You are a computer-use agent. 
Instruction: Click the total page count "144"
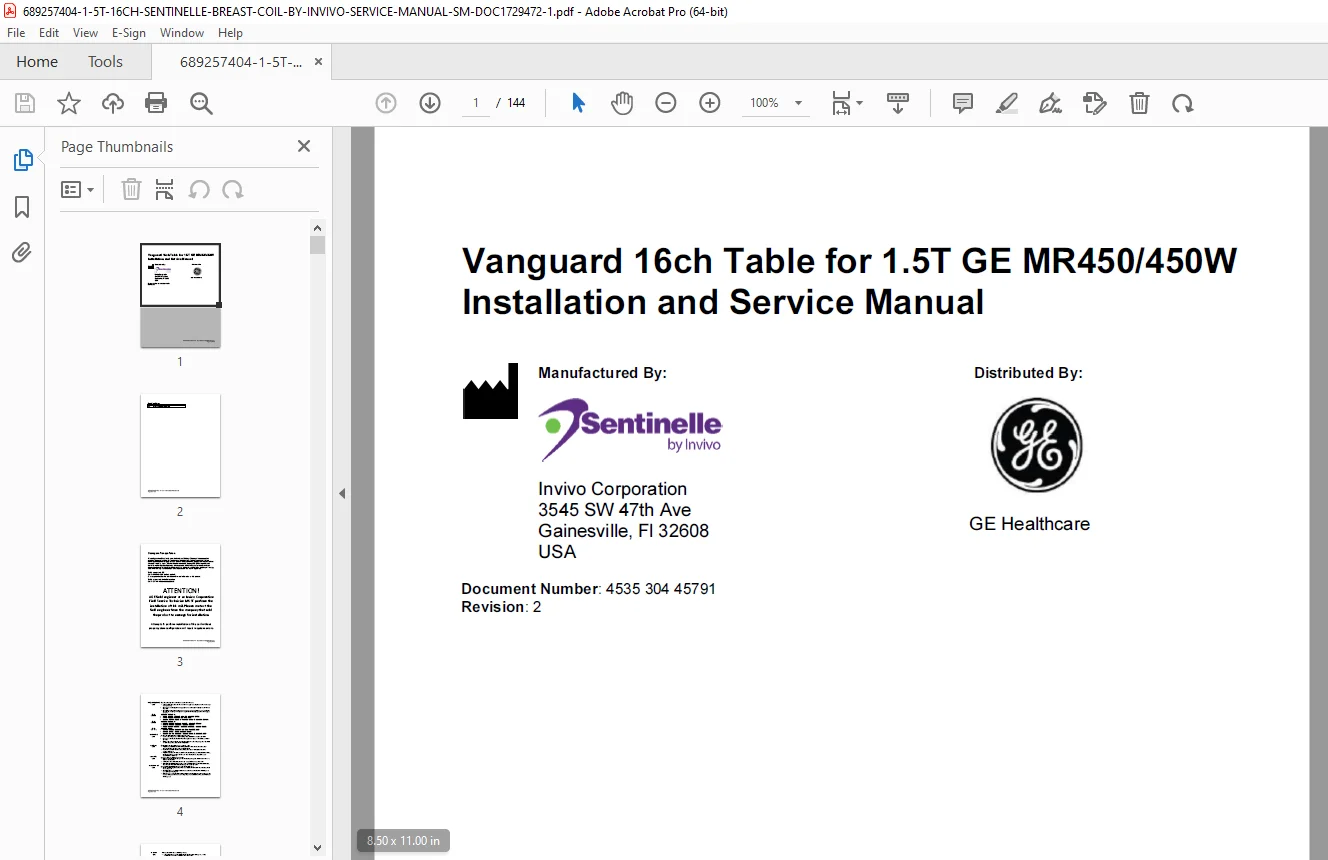[516, 103]
